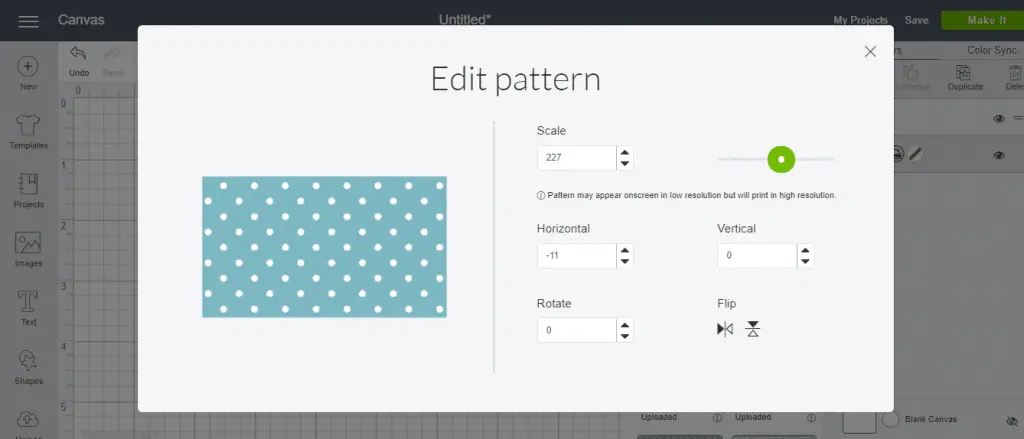Increase the Scale value

625,152
